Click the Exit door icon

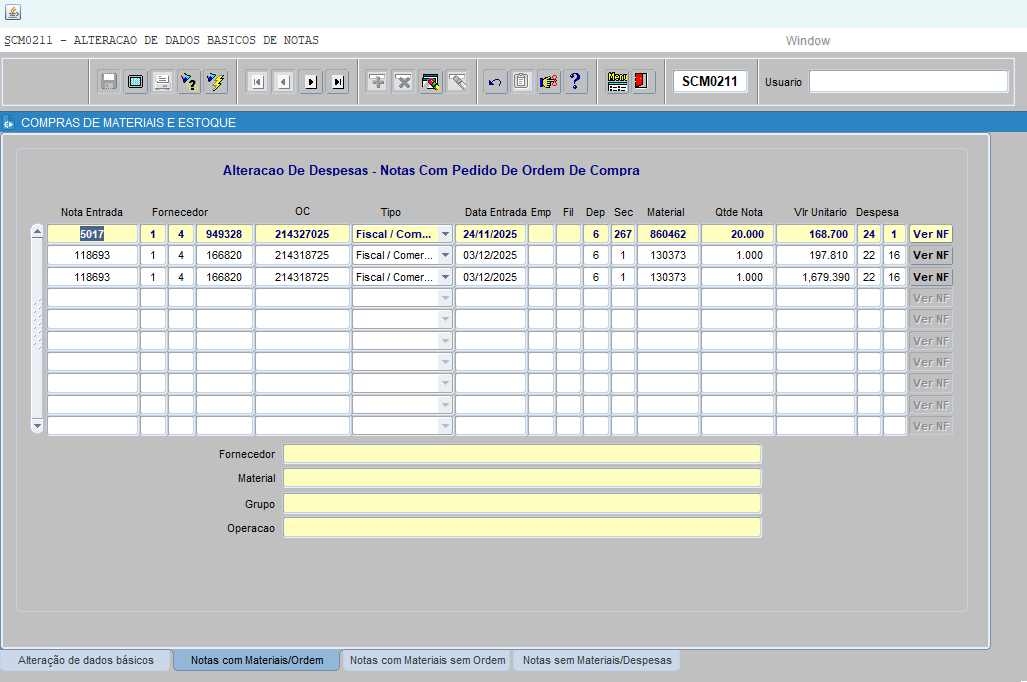(x=644, y=82)
